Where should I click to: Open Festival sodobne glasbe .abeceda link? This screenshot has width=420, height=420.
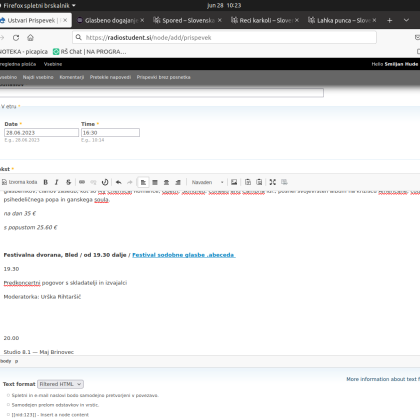(184, 255)
